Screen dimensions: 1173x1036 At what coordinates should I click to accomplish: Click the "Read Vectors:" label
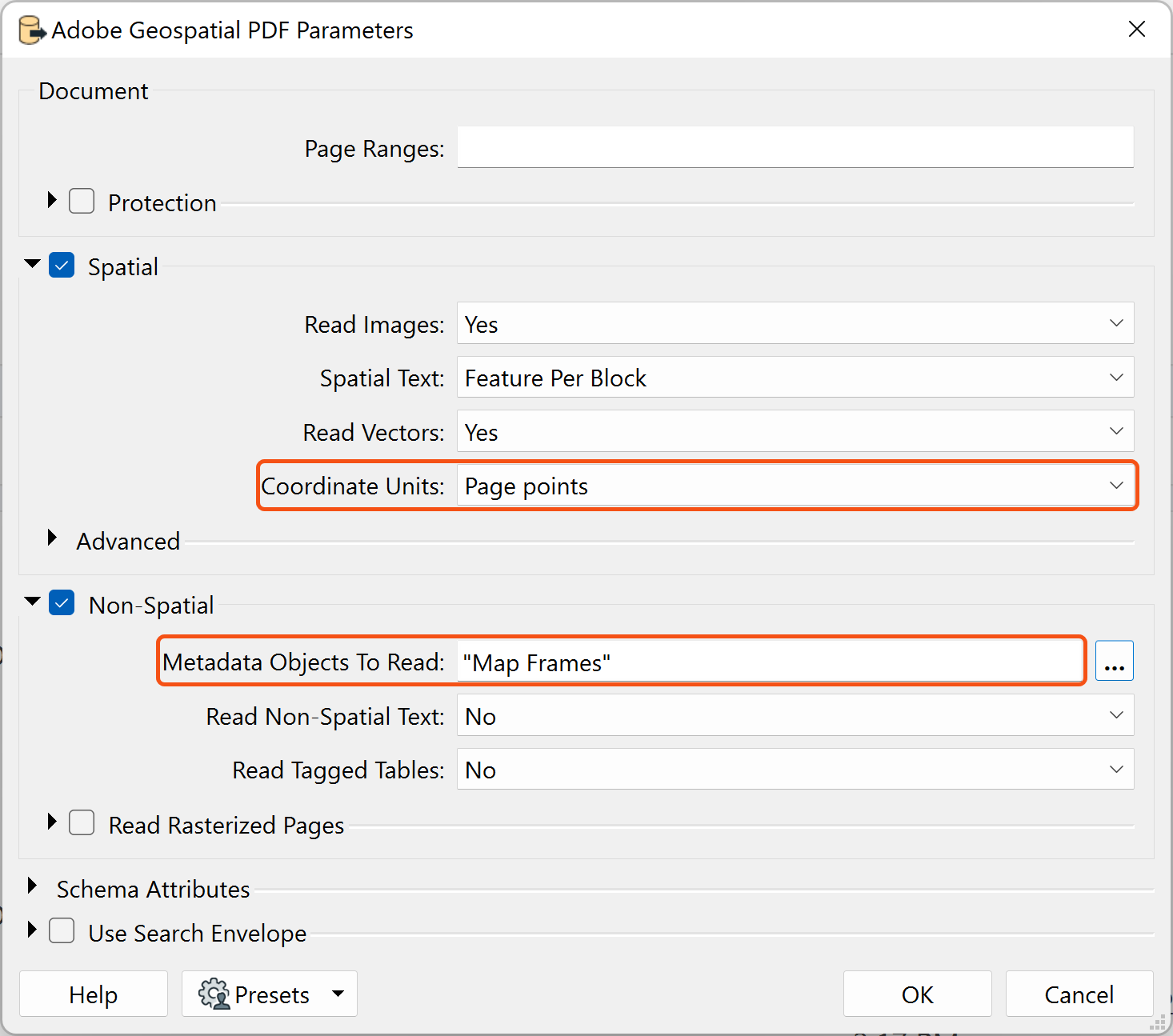[x=374, y=433]
